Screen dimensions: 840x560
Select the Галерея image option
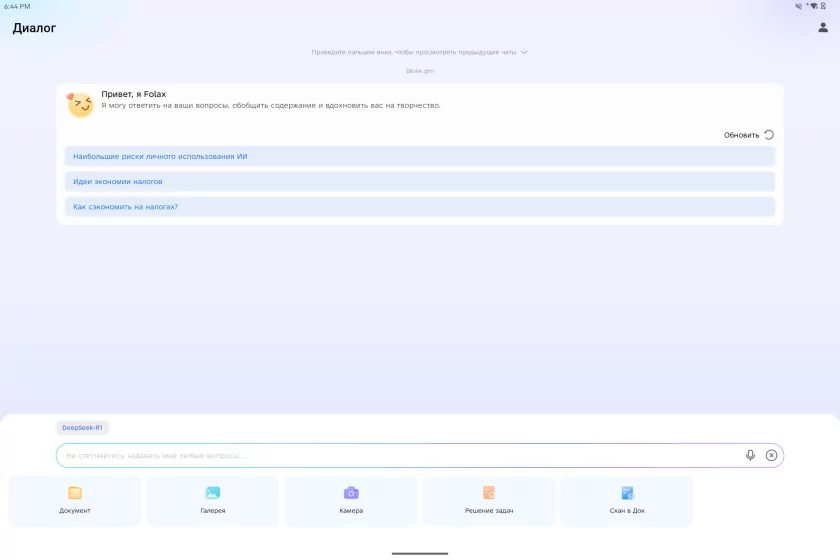click(x=212, y=501)
